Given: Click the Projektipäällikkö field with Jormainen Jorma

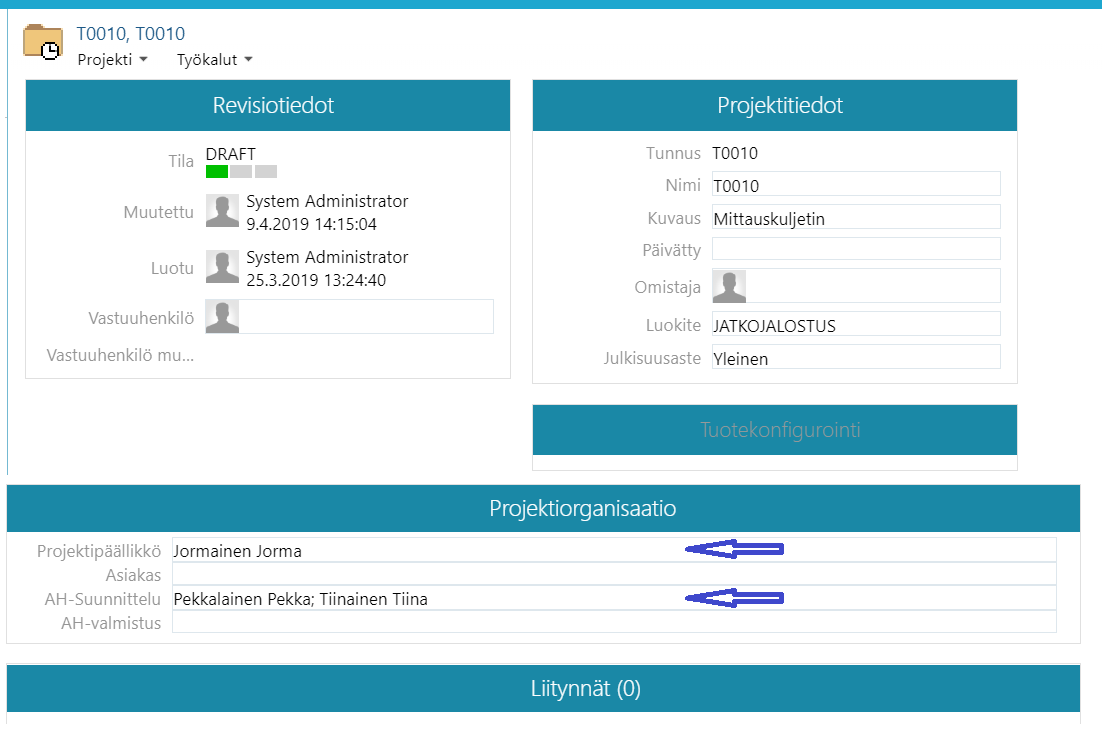Looking at the screenshot, I should (420, 551).
